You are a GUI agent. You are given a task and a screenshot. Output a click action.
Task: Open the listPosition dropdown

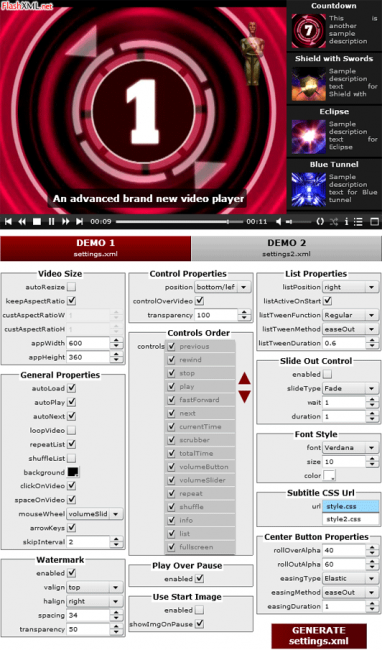click(x=351, y=287)
